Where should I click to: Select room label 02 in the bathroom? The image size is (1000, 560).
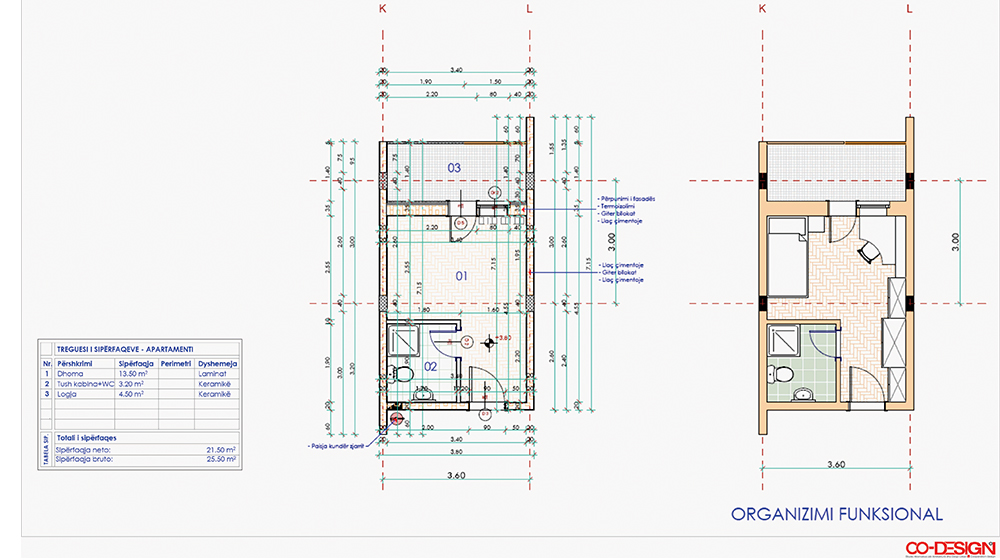432,366
